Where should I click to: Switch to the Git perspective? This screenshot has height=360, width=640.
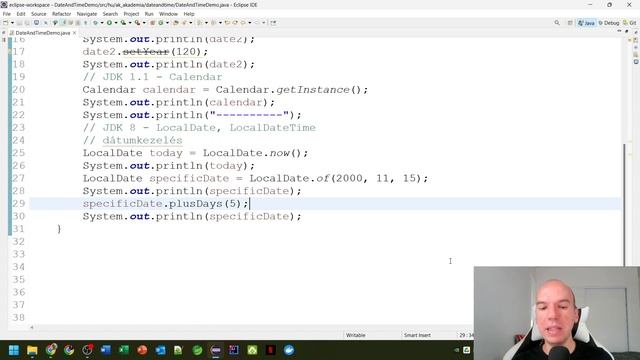pos(630,23)
